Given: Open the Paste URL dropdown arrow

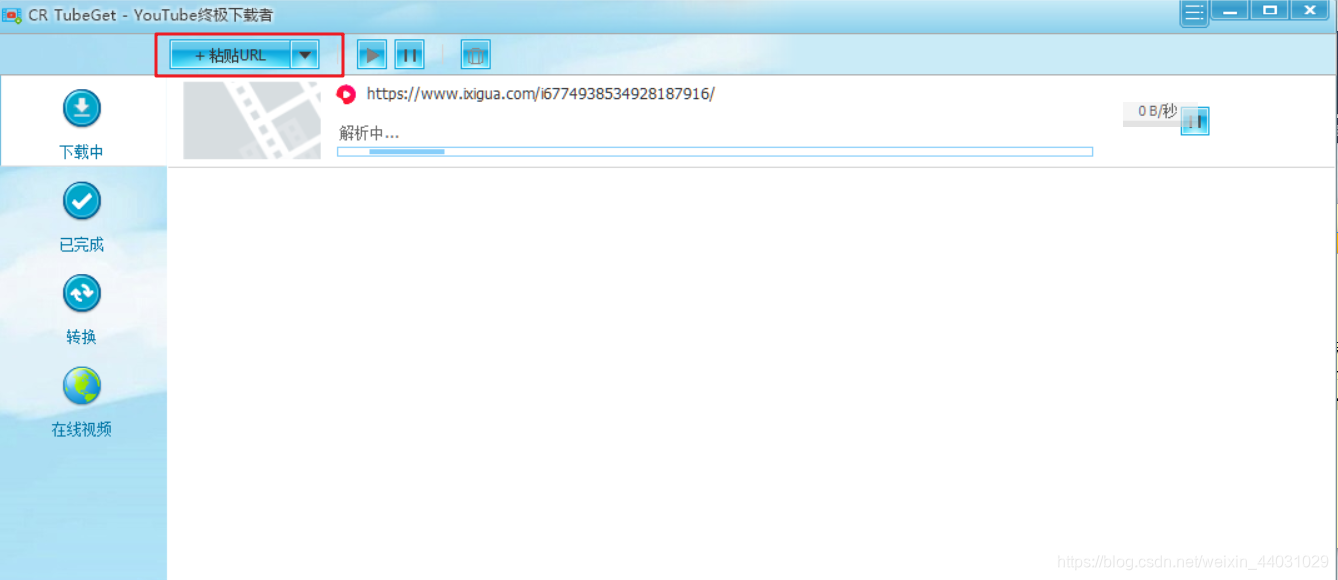Looking at the screenshot, I should coord(305,55).
